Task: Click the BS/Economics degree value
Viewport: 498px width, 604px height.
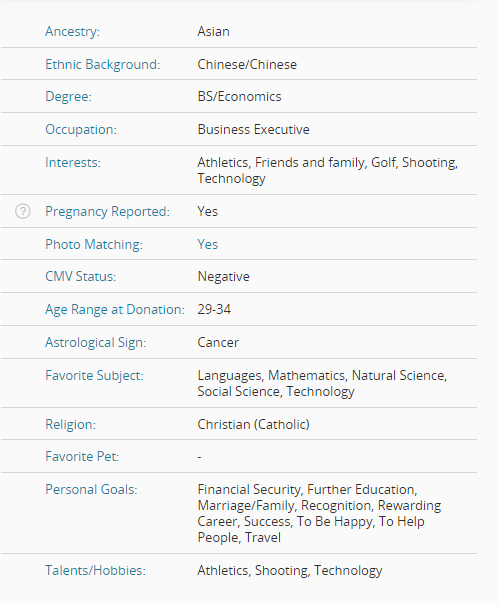Action: 239,96
